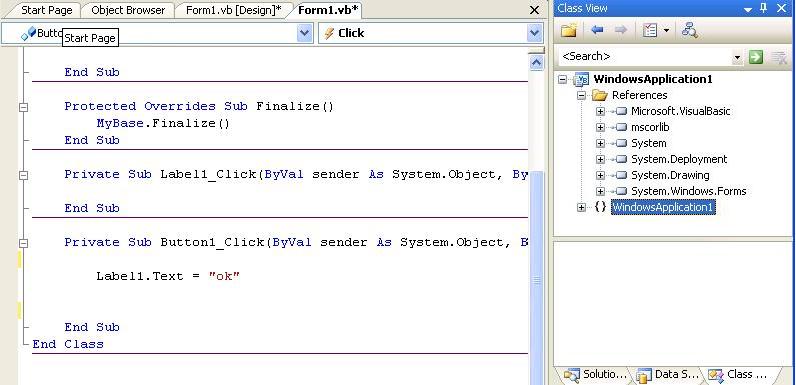Open the Search box history dropdown arrow

(x=737, y=58)
